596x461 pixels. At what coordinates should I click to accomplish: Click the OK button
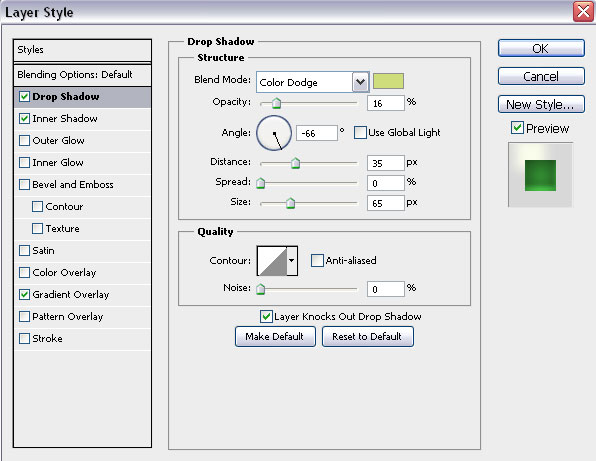pos(541,48)
